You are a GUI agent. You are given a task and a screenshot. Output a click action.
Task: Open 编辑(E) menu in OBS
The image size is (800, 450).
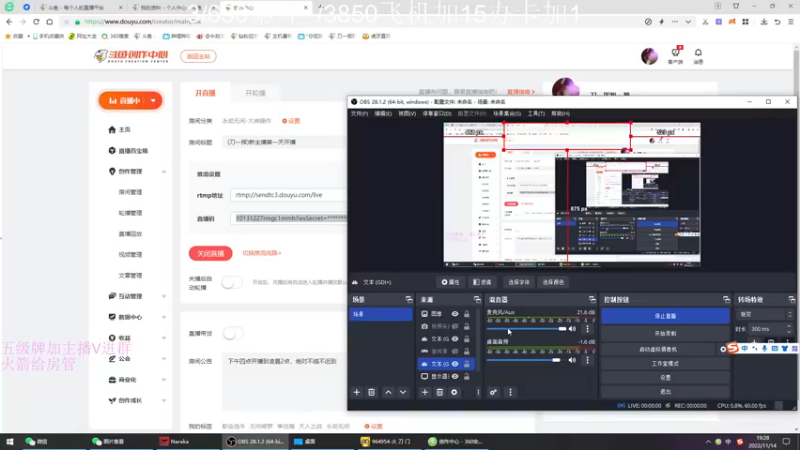click(x=383, y=114)
